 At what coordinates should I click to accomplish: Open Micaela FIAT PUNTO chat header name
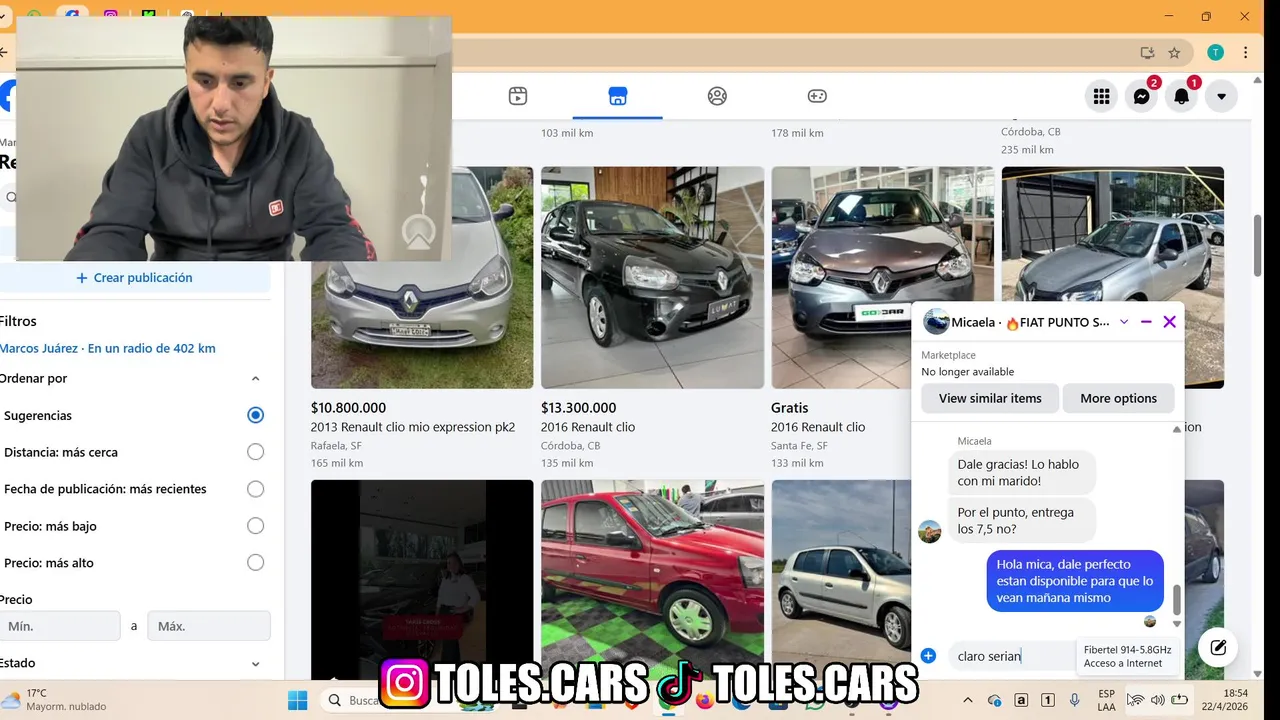click(x=1030, y=322)
